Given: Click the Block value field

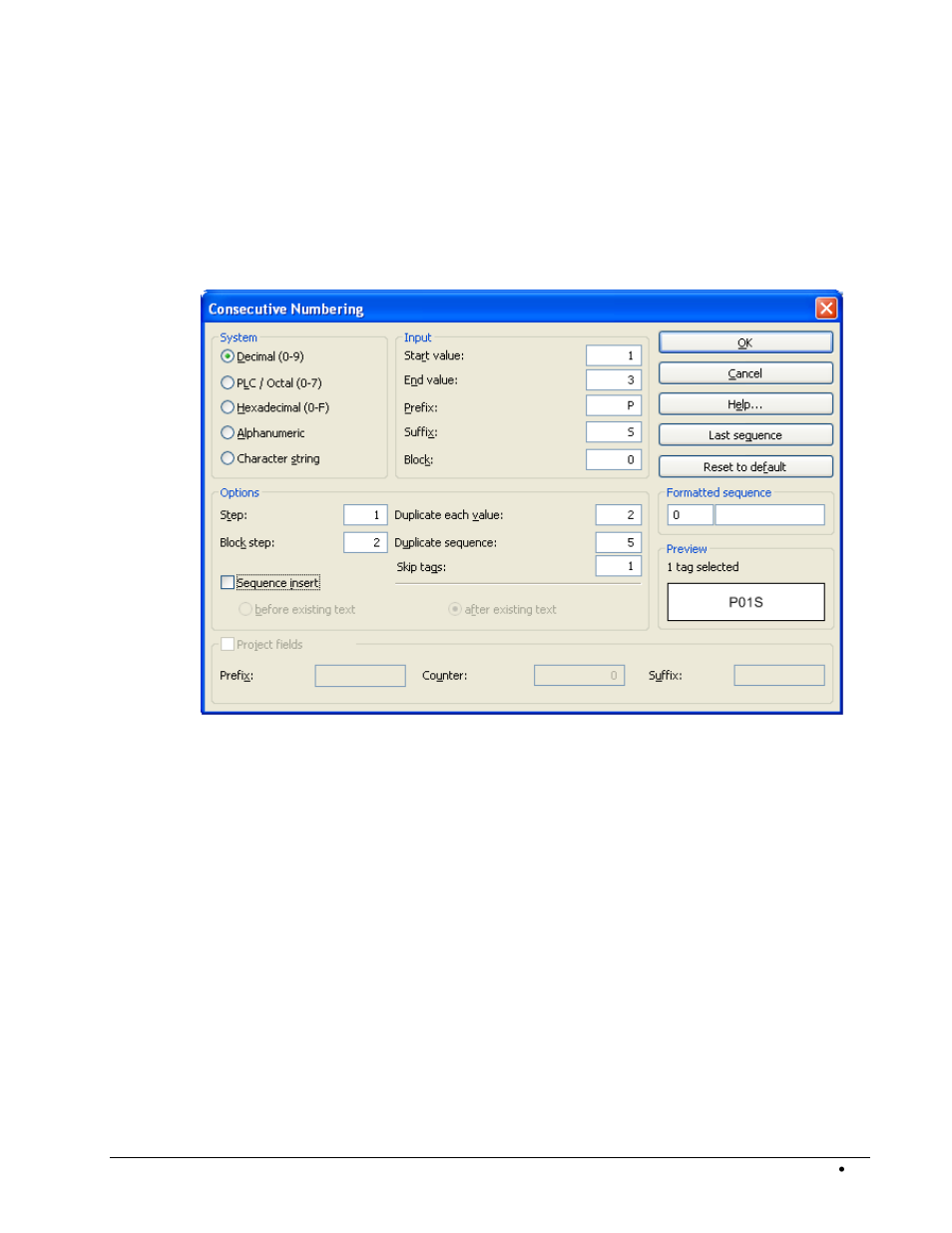Looking at the screenshot, I should pos(614,460).
